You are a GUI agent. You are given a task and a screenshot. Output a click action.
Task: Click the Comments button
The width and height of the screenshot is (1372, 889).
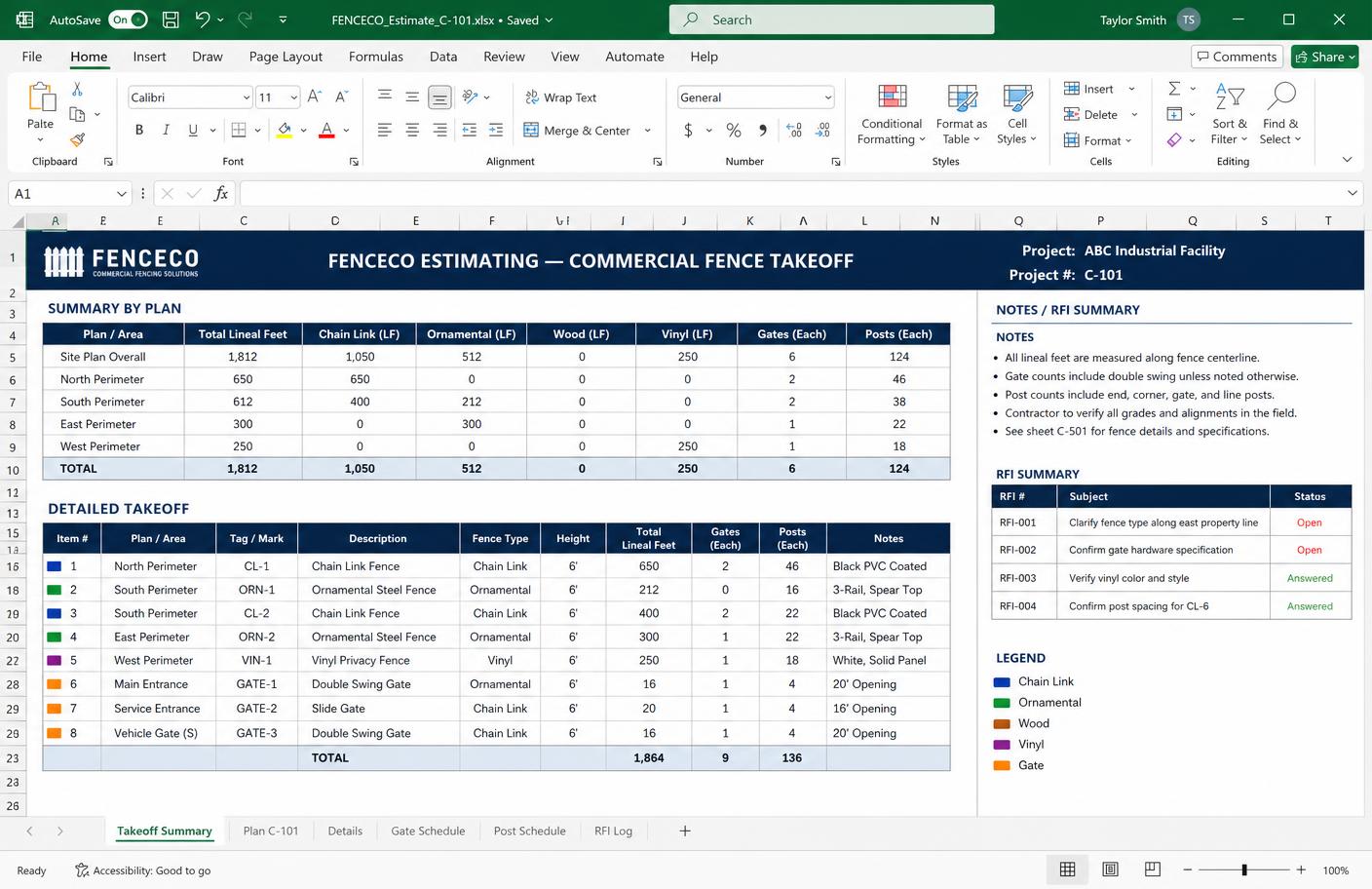point(1236,57)
